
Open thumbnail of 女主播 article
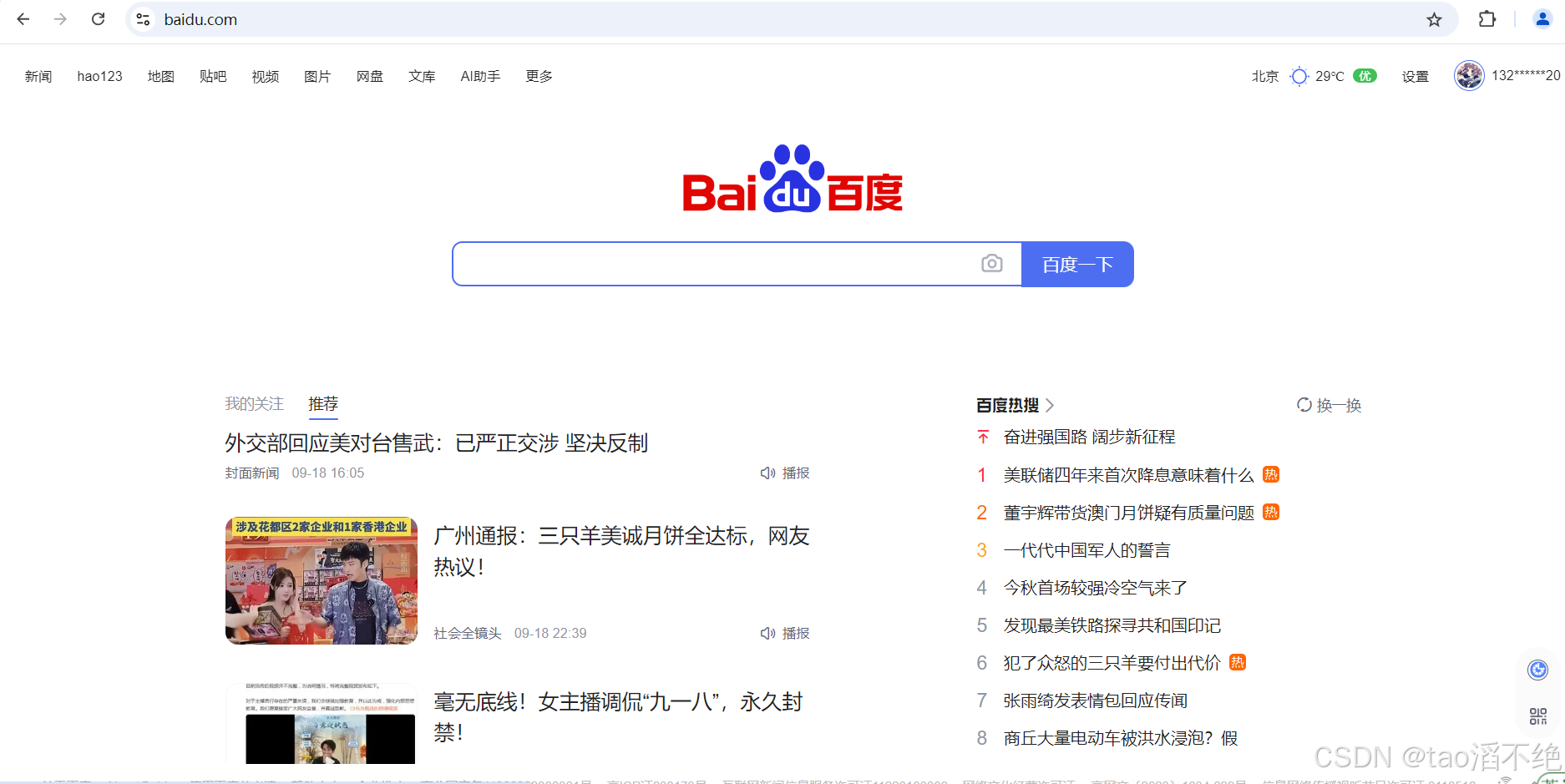coord(322,723)
